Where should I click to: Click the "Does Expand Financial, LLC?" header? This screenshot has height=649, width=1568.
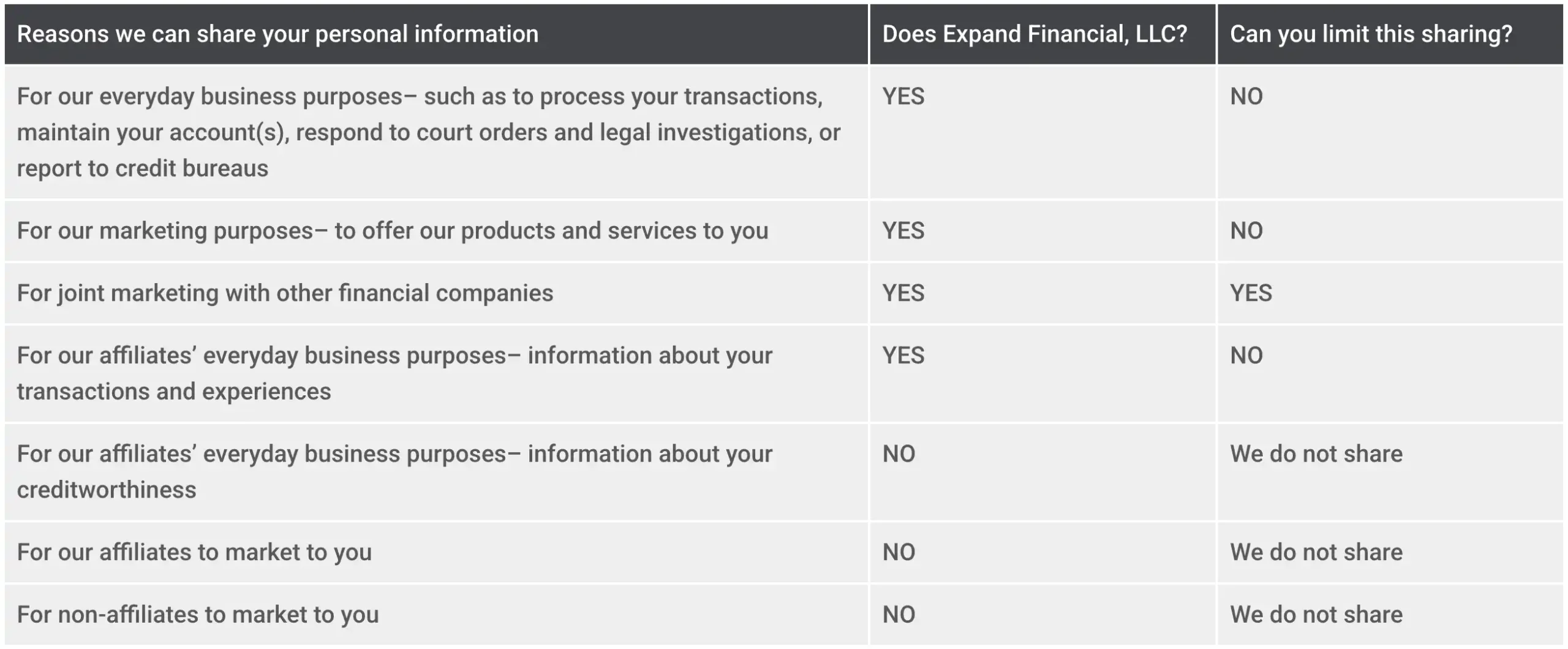tap(1035, 34)
